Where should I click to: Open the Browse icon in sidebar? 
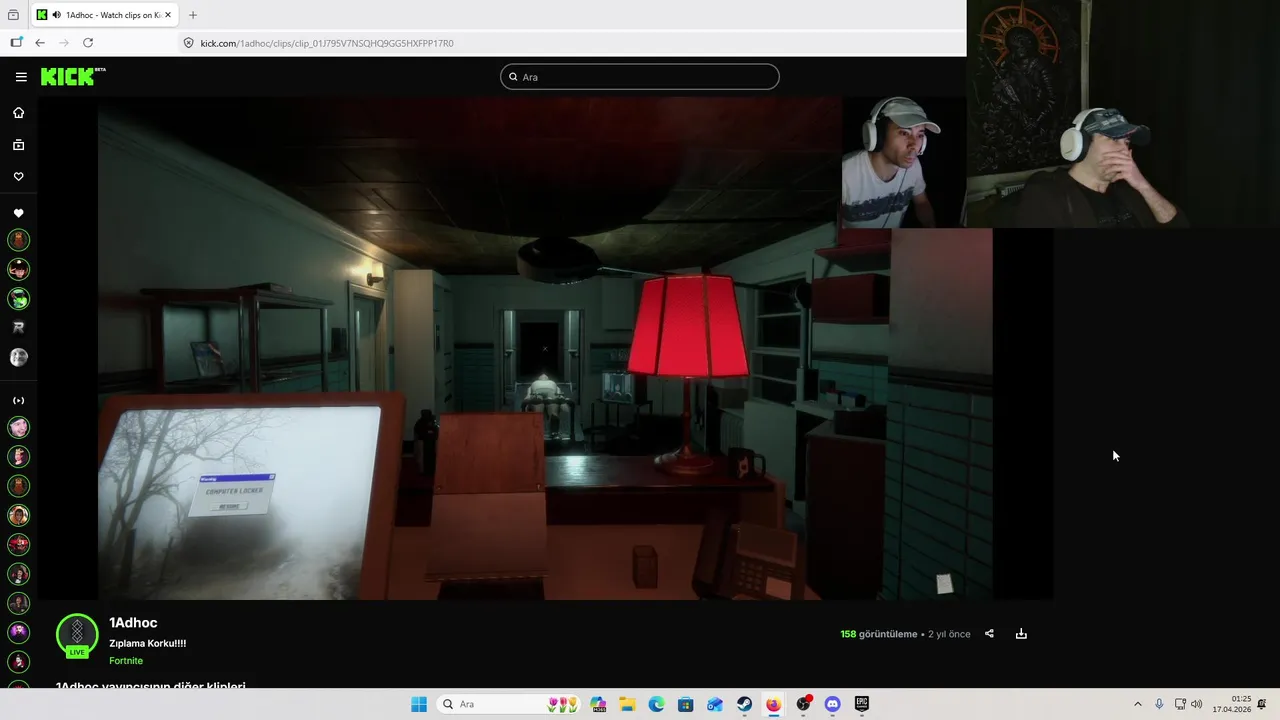pyautogui.click(x=18, y=145)
